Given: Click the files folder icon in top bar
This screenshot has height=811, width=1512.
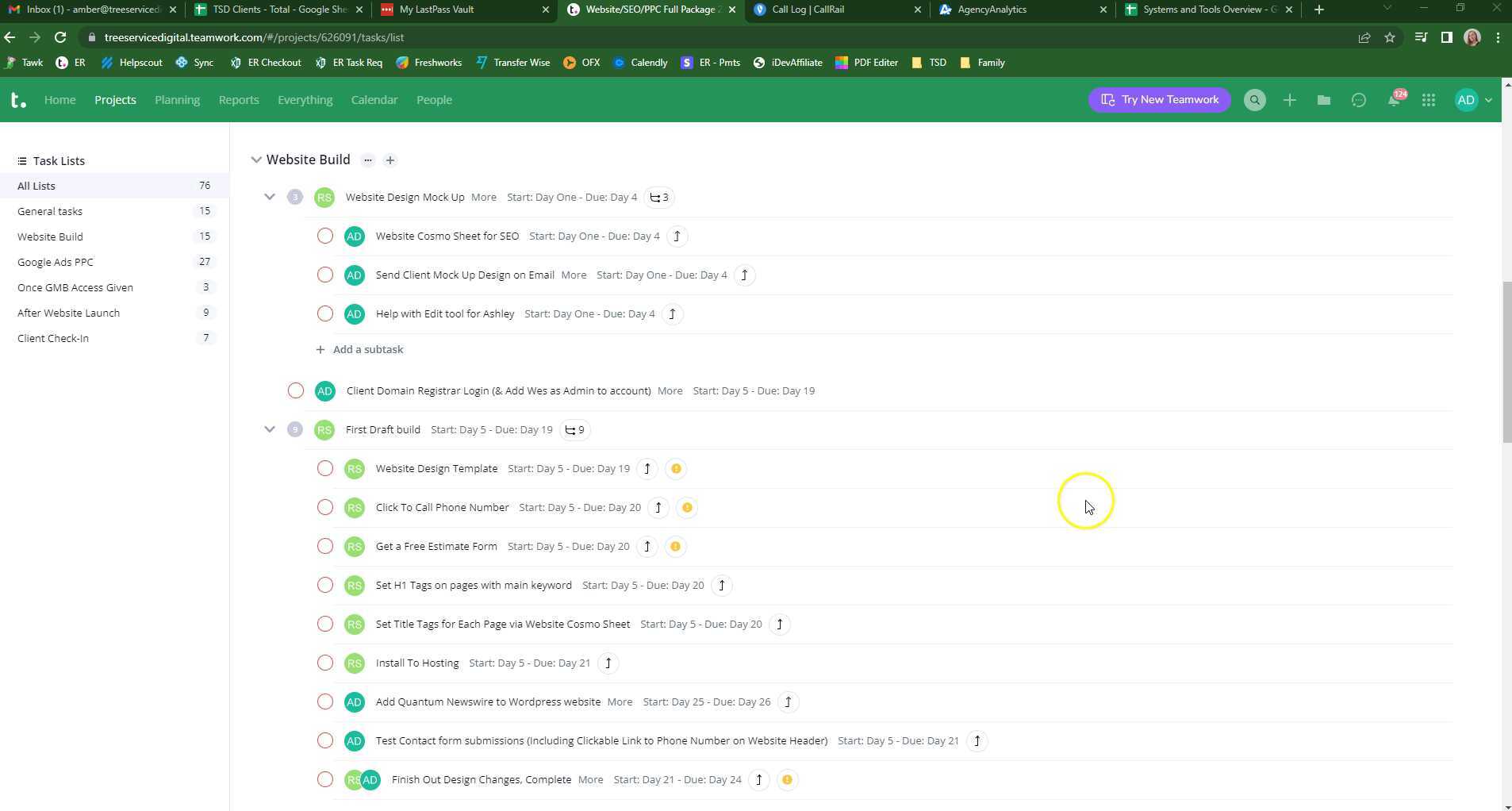Looking at the screenshot, I should click(x=1323, y=99).
